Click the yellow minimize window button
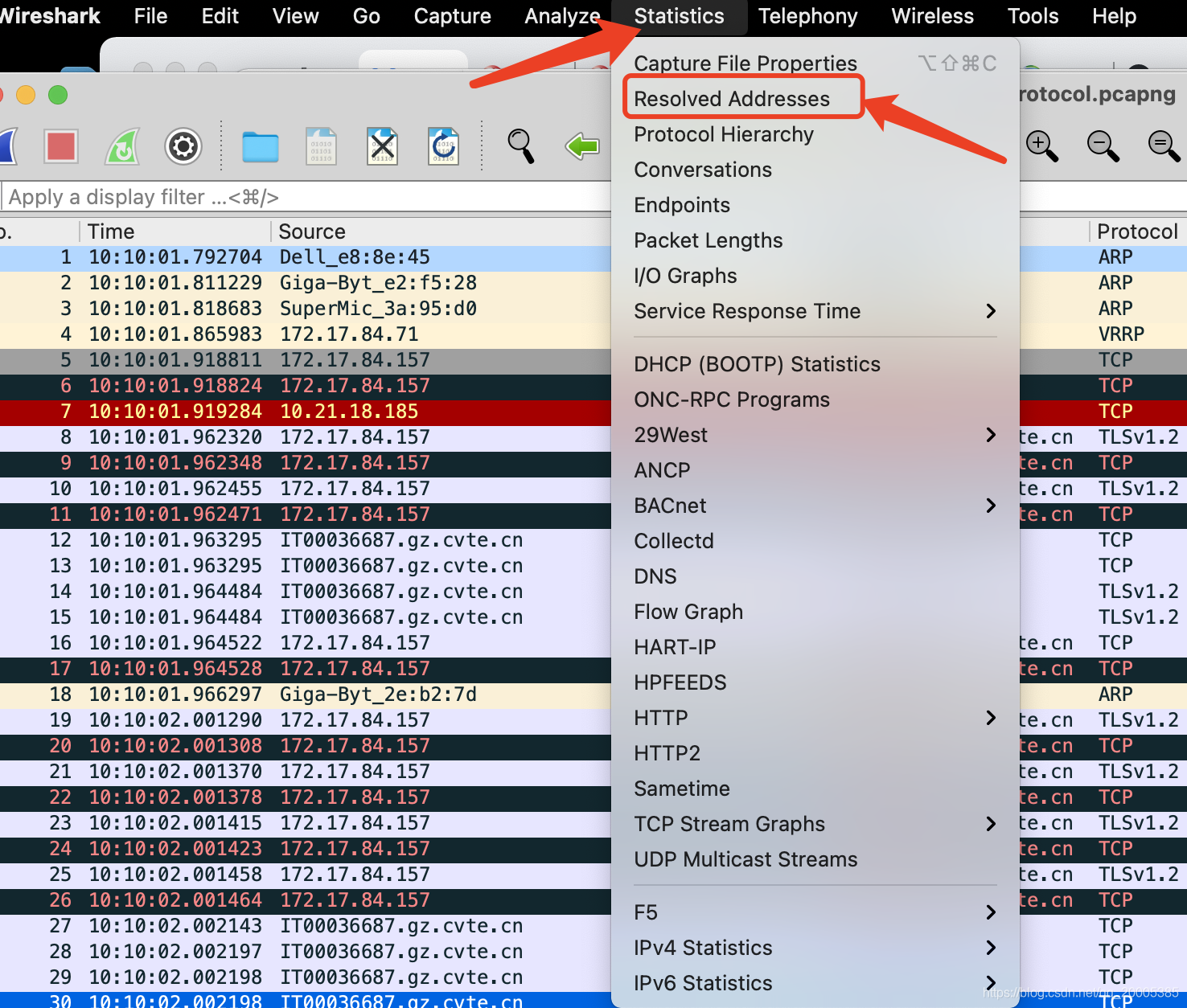The width and height of the screenshot is (1187, 1008). point(26,95)
